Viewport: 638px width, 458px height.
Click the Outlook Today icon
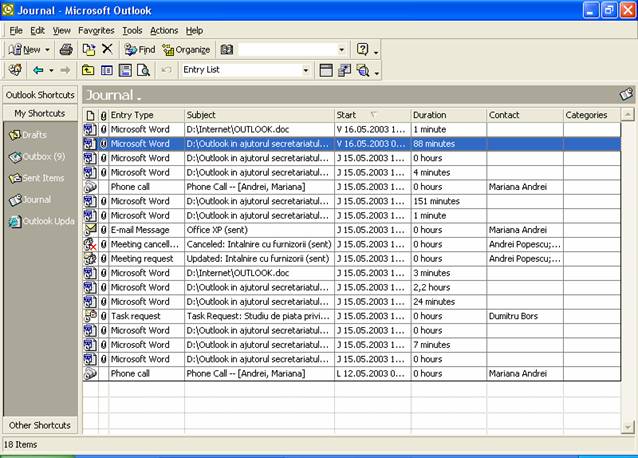15,70
